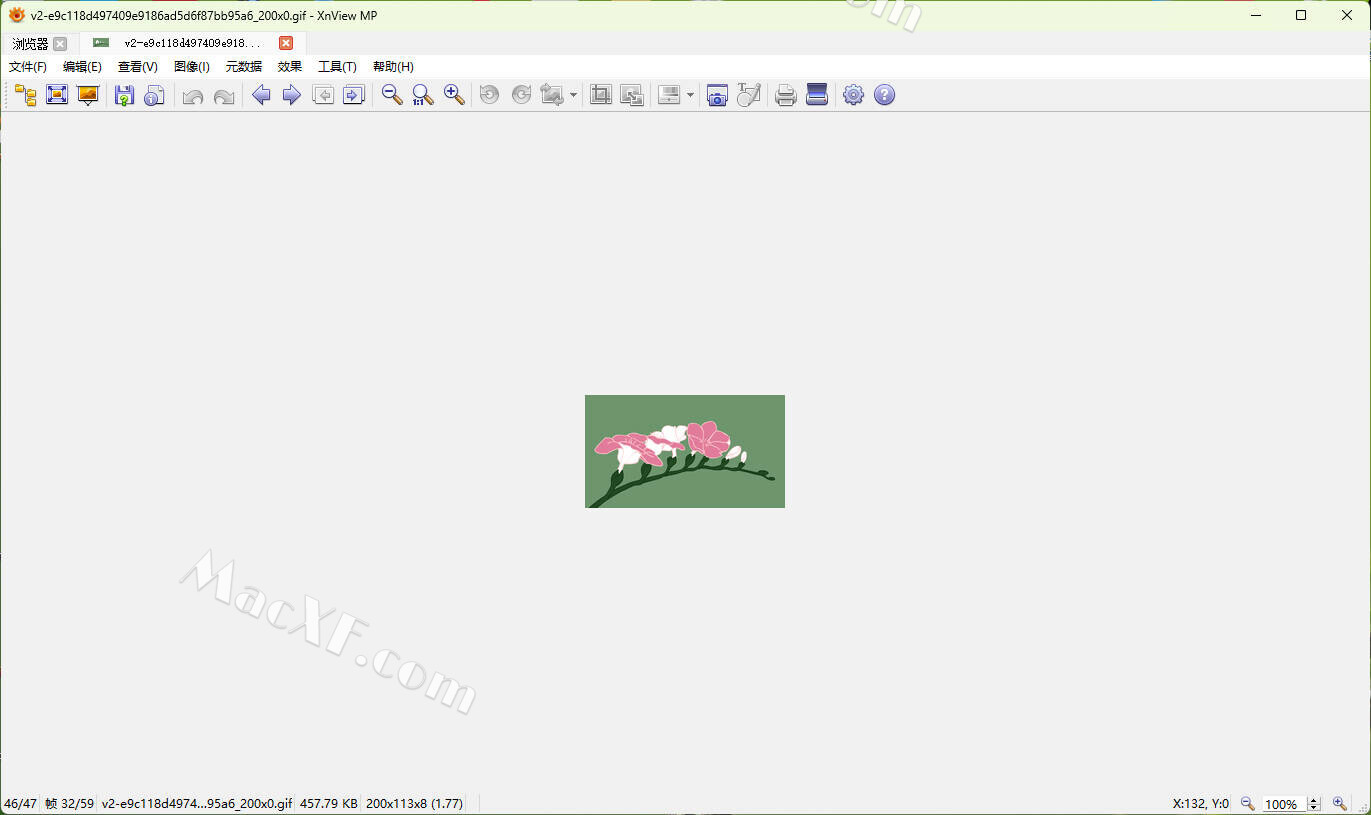Open the lossless transform dropdown arrow

click(x=573, y=96)
